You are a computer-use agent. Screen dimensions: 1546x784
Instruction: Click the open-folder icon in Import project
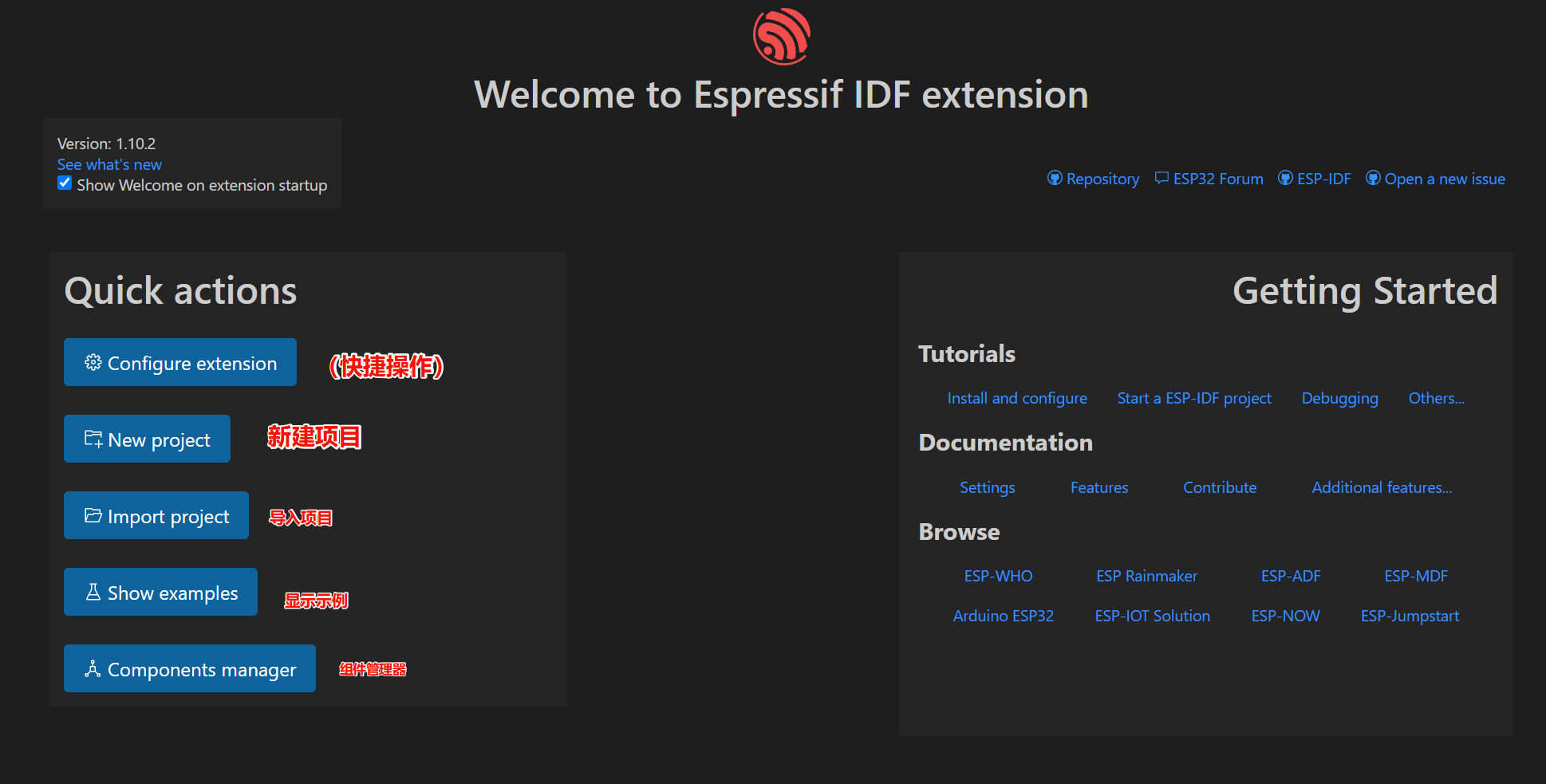pyautogui.click(x=93, y=515)
